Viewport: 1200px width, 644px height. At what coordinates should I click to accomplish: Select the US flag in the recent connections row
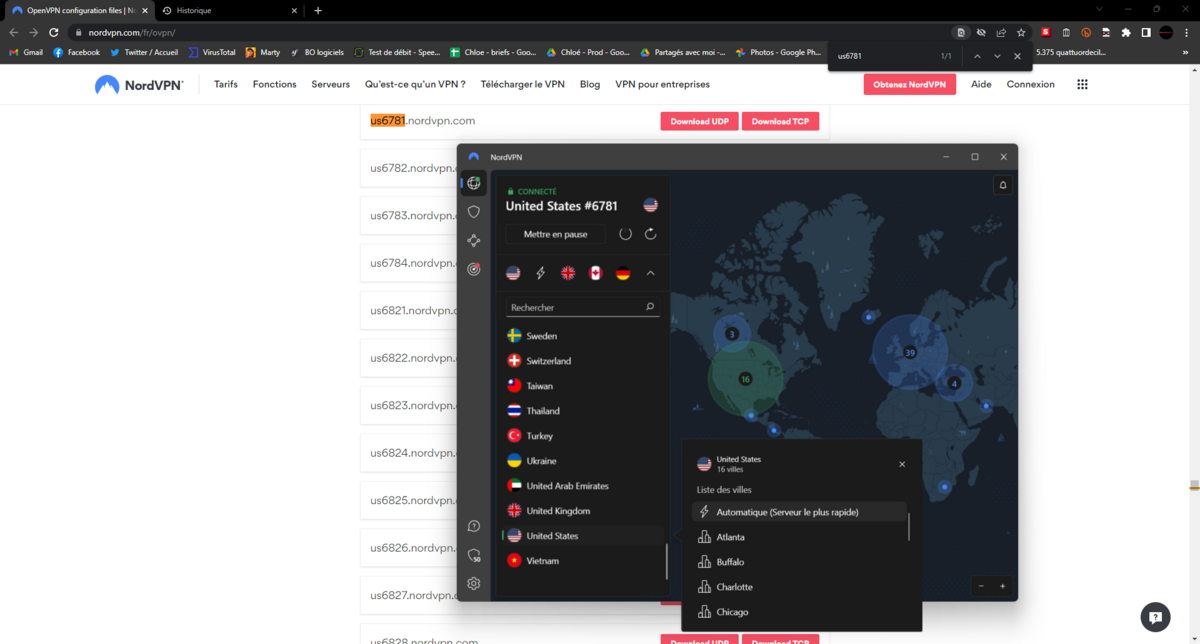coord(513,273)
